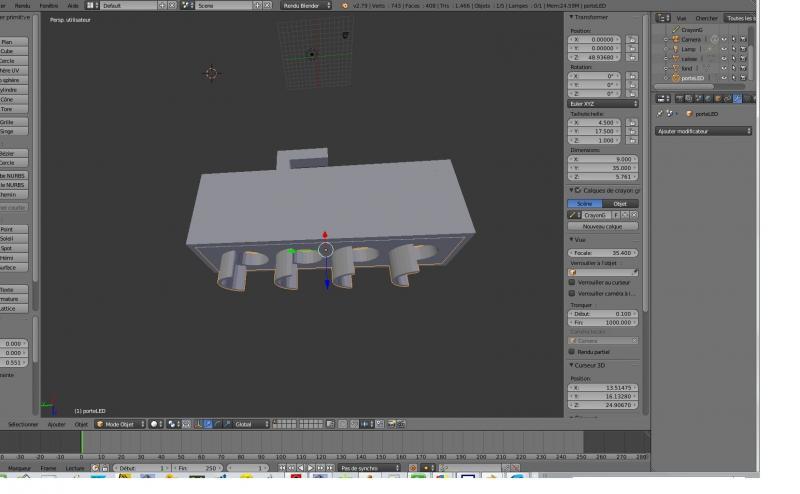This screenshot has height=494, width=800.
Task: Open the Ajouter modificateur dropdown
Action: [x=704, y=131]
